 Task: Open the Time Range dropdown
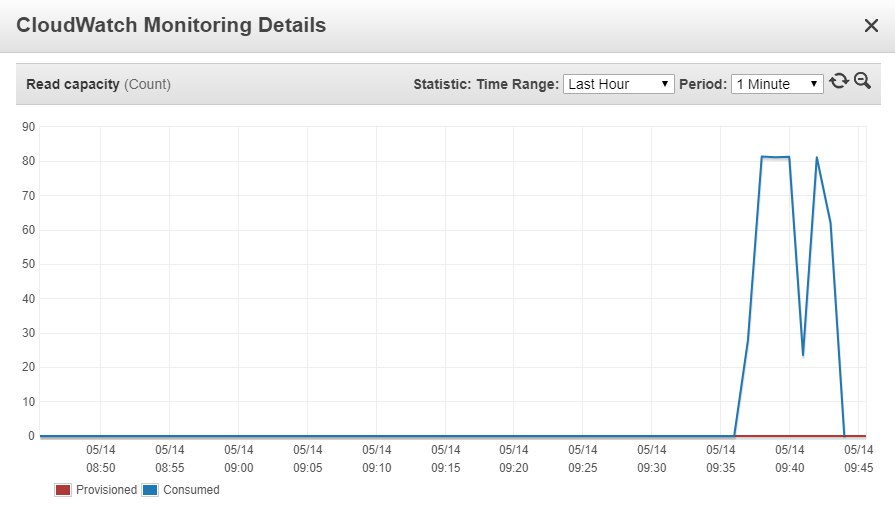[x=619, y=84]
